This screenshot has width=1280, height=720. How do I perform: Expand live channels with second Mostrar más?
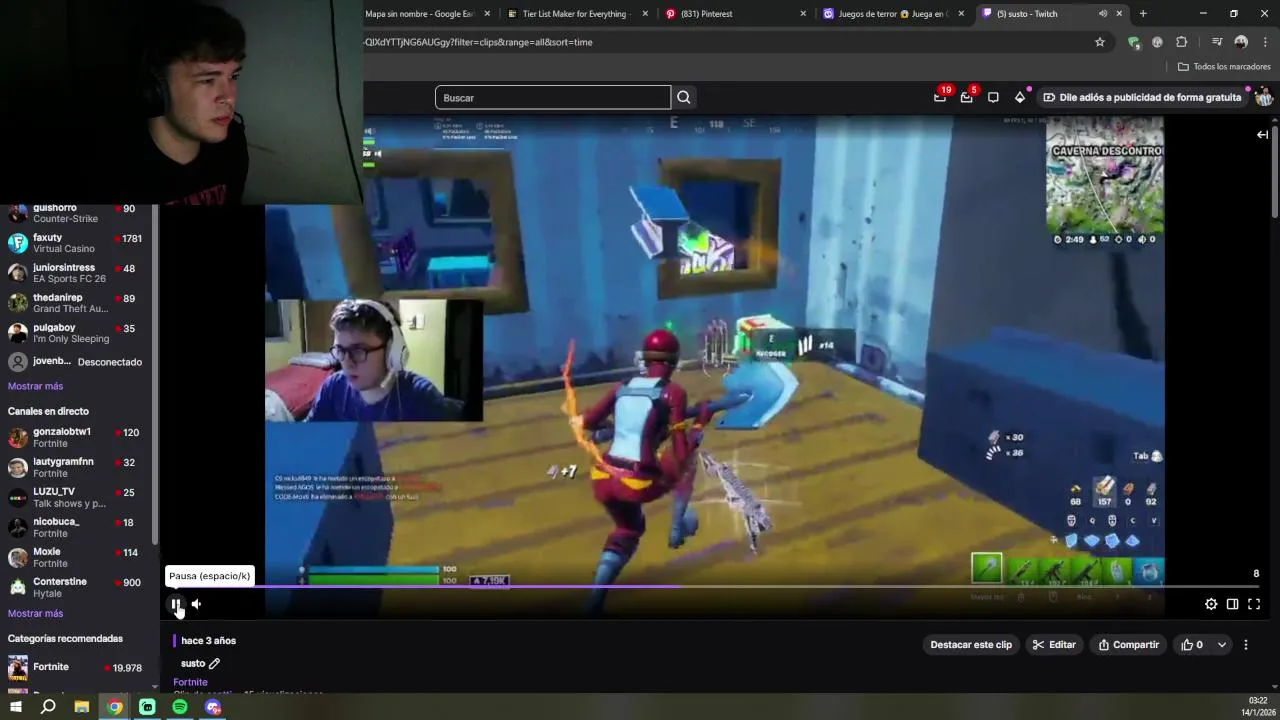[x=35, y=614]
